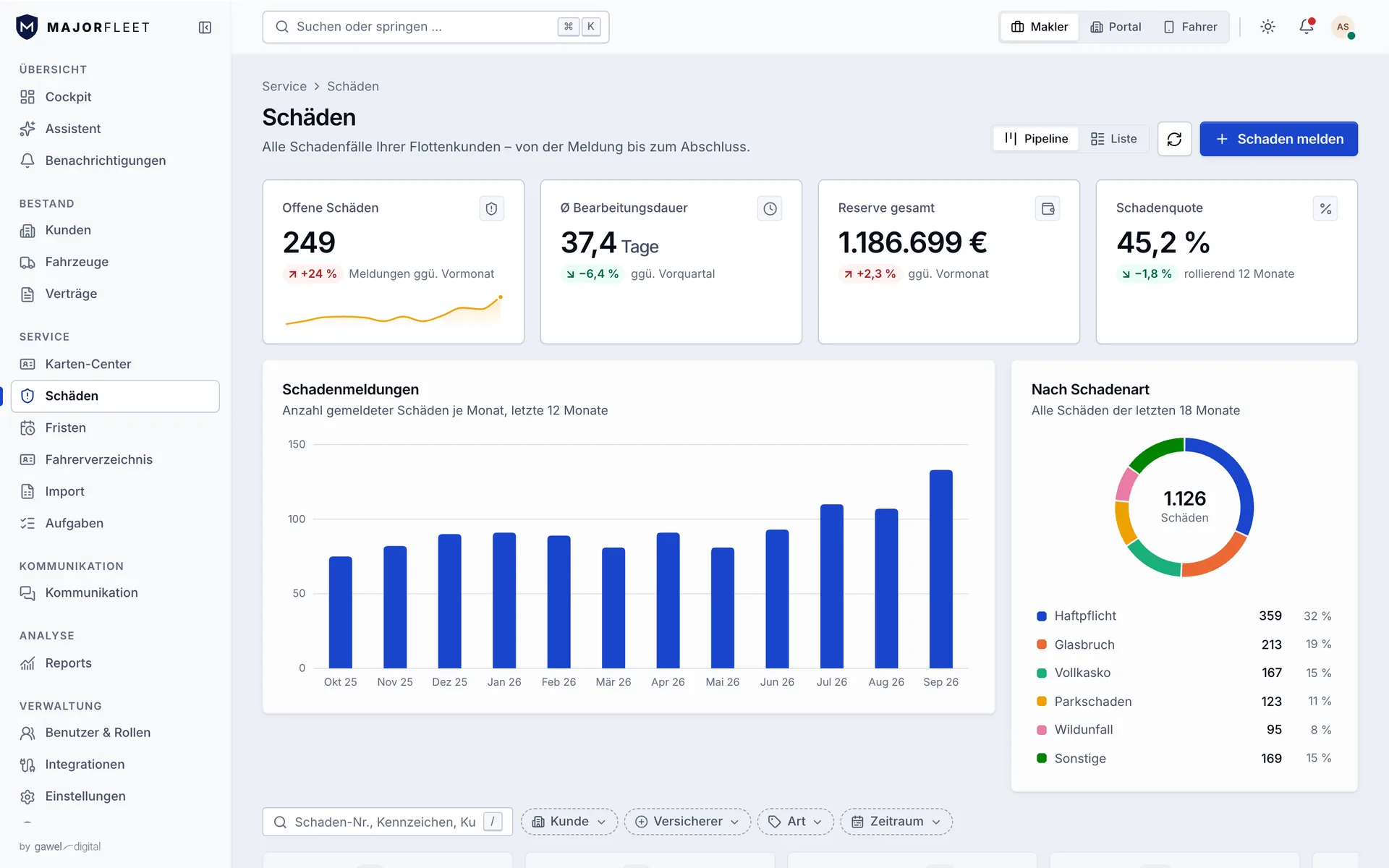The image size is (1389, 868).
Task: Open Kunden in the sidebar
Action: click(115, 230)
